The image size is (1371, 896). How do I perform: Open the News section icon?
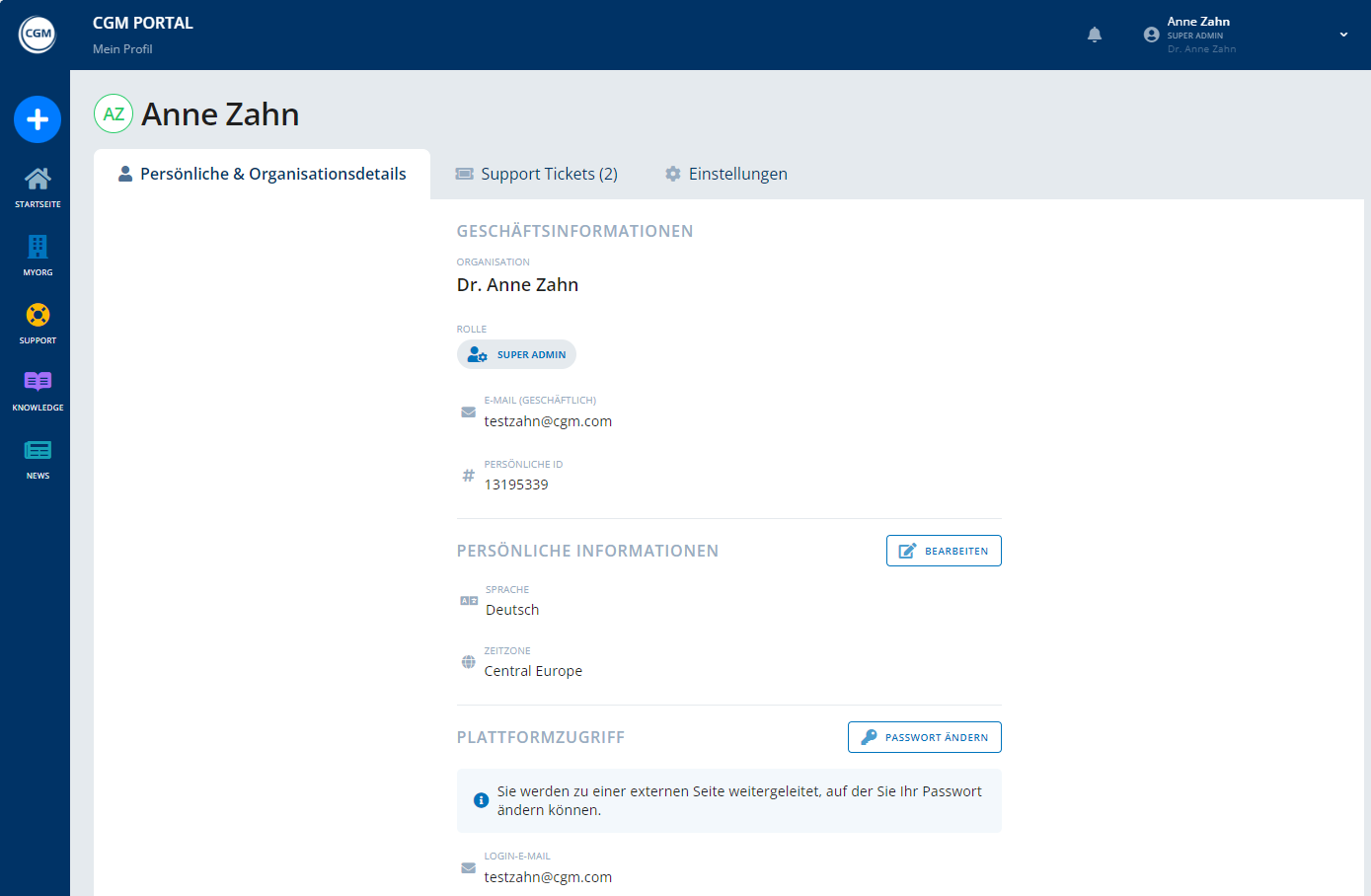coord(37,451)
